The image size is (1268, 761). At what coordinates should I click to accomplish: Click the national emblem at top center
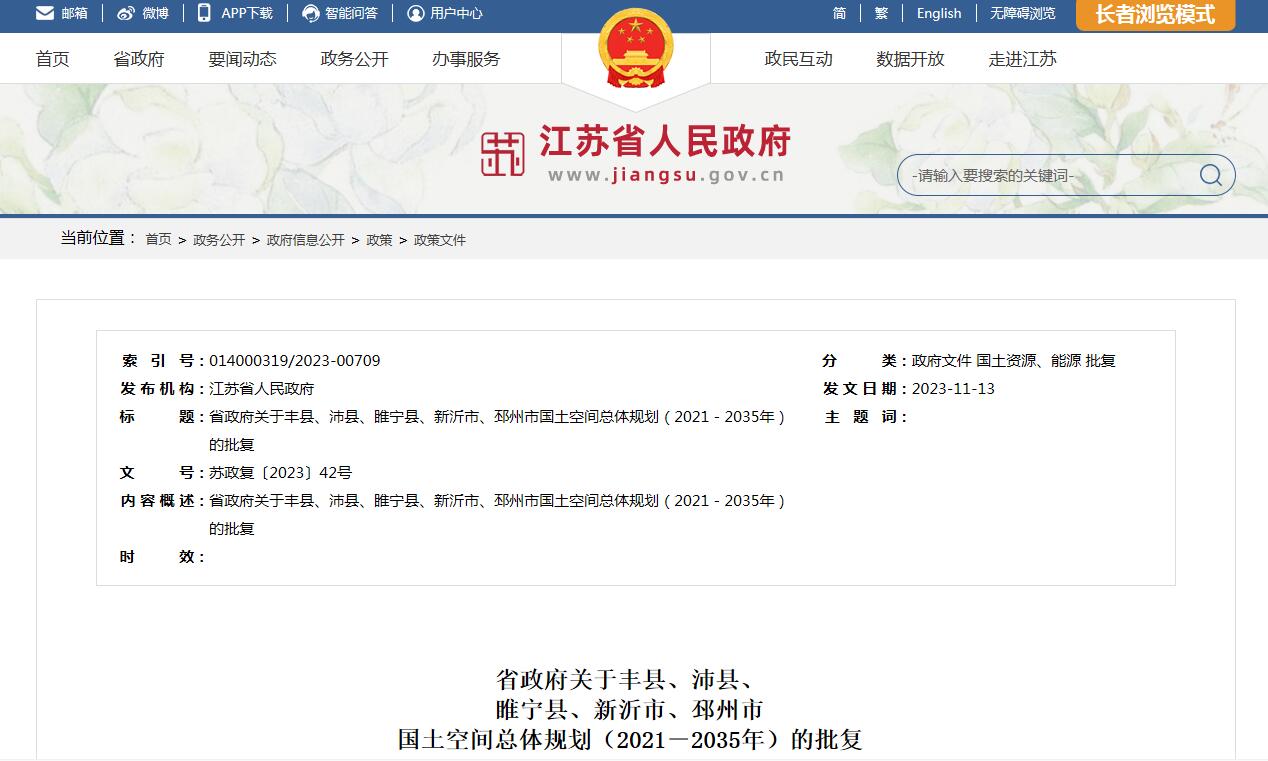(635, 48)
